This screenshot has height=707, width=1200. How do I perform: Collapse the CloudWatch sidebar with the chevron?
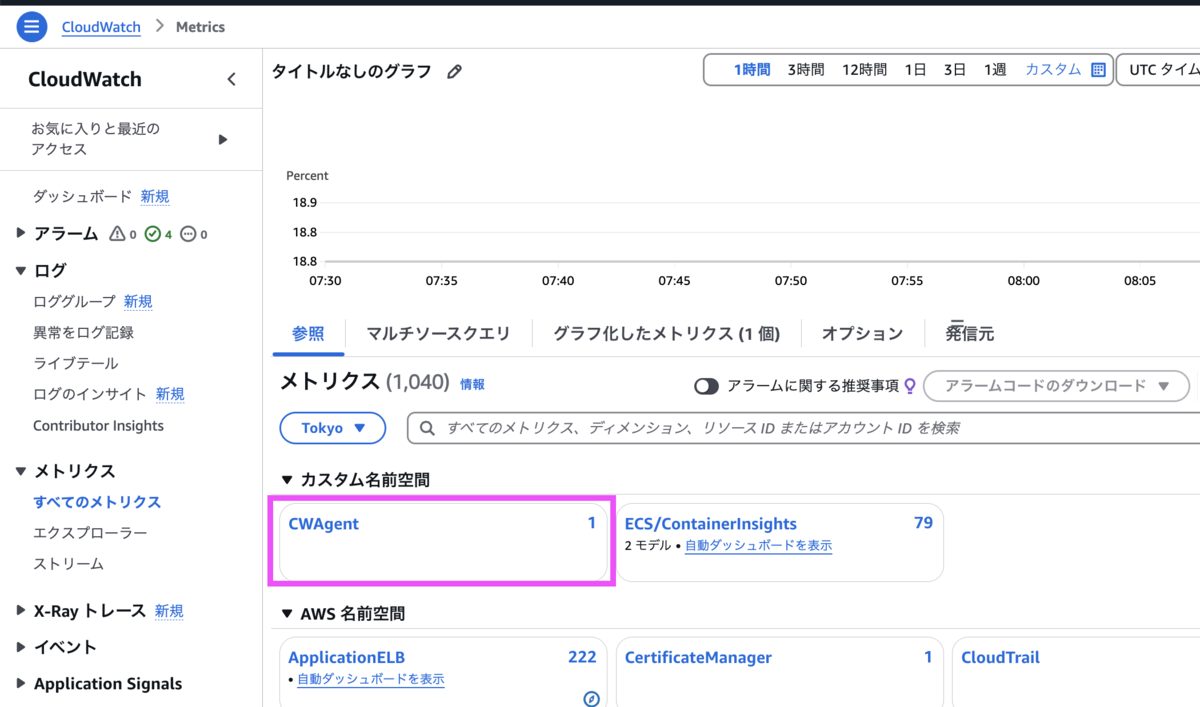tap(231, 79)
